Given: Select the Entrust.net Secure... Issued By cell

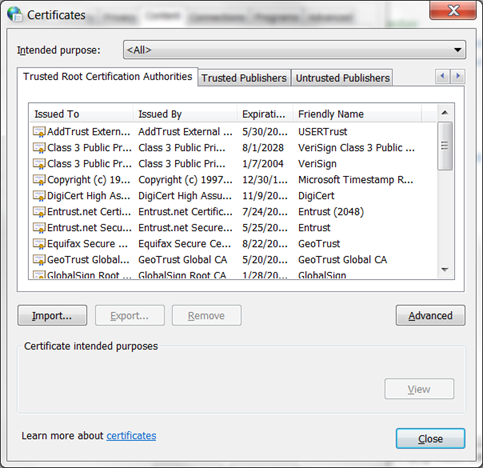Looking at the screenshot, I should (185, 228).
